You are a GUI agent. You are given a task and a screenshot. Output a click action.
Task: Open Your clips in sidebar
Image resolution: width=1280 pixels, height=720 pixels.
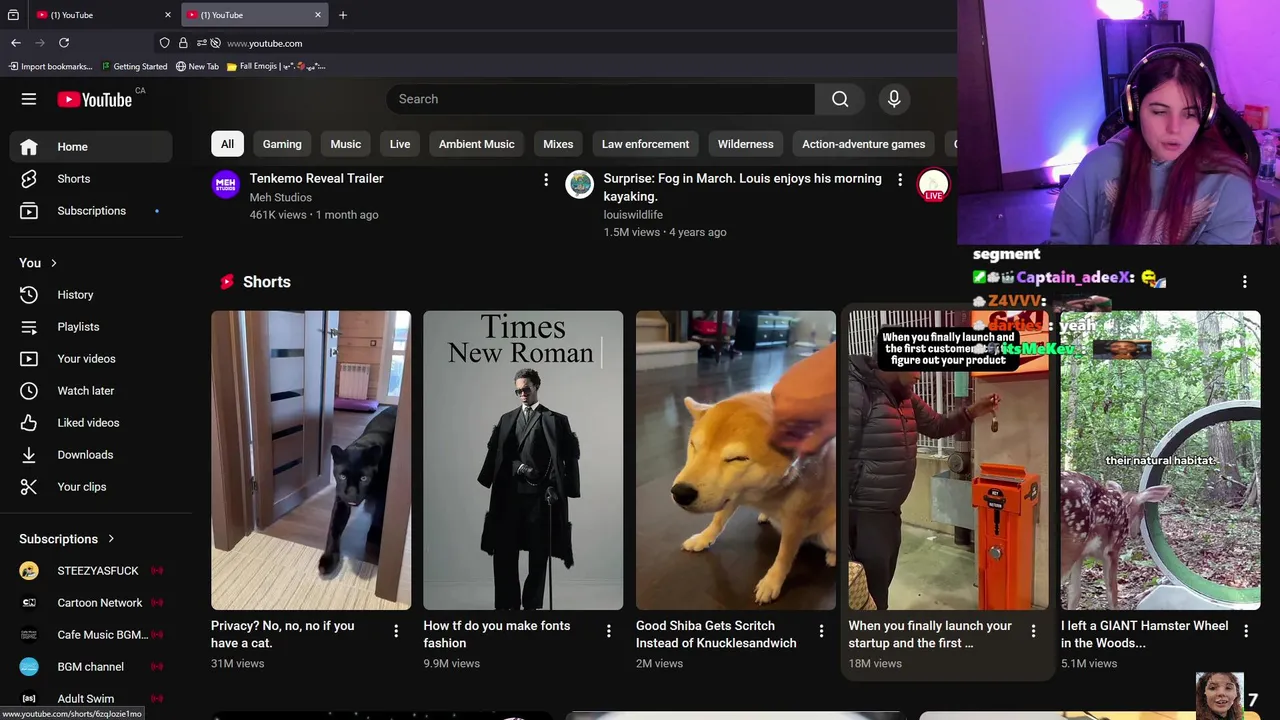tap(91, 487)
